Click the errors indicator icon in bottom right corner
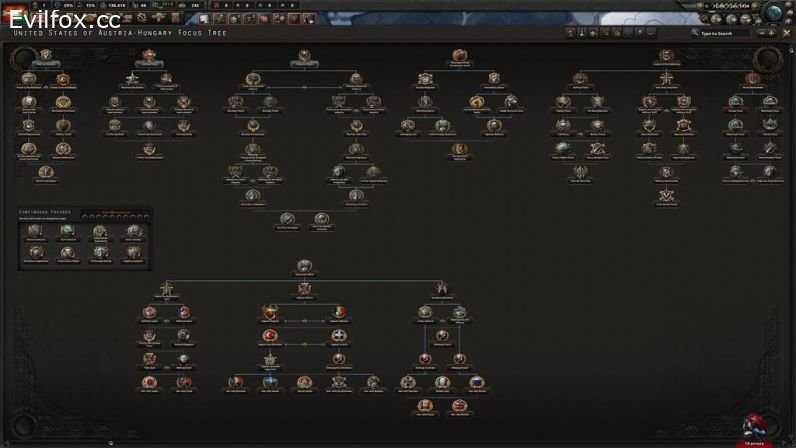This screenshot has width=796, height=448. [752, 426]
